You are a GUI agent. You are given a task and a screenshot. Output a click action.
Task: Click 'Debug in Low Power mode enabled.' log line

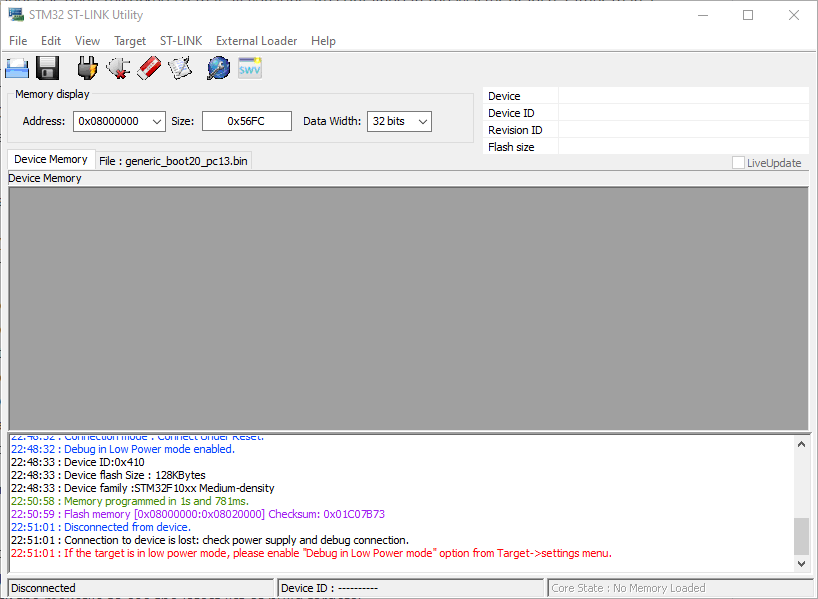[123, 449]
